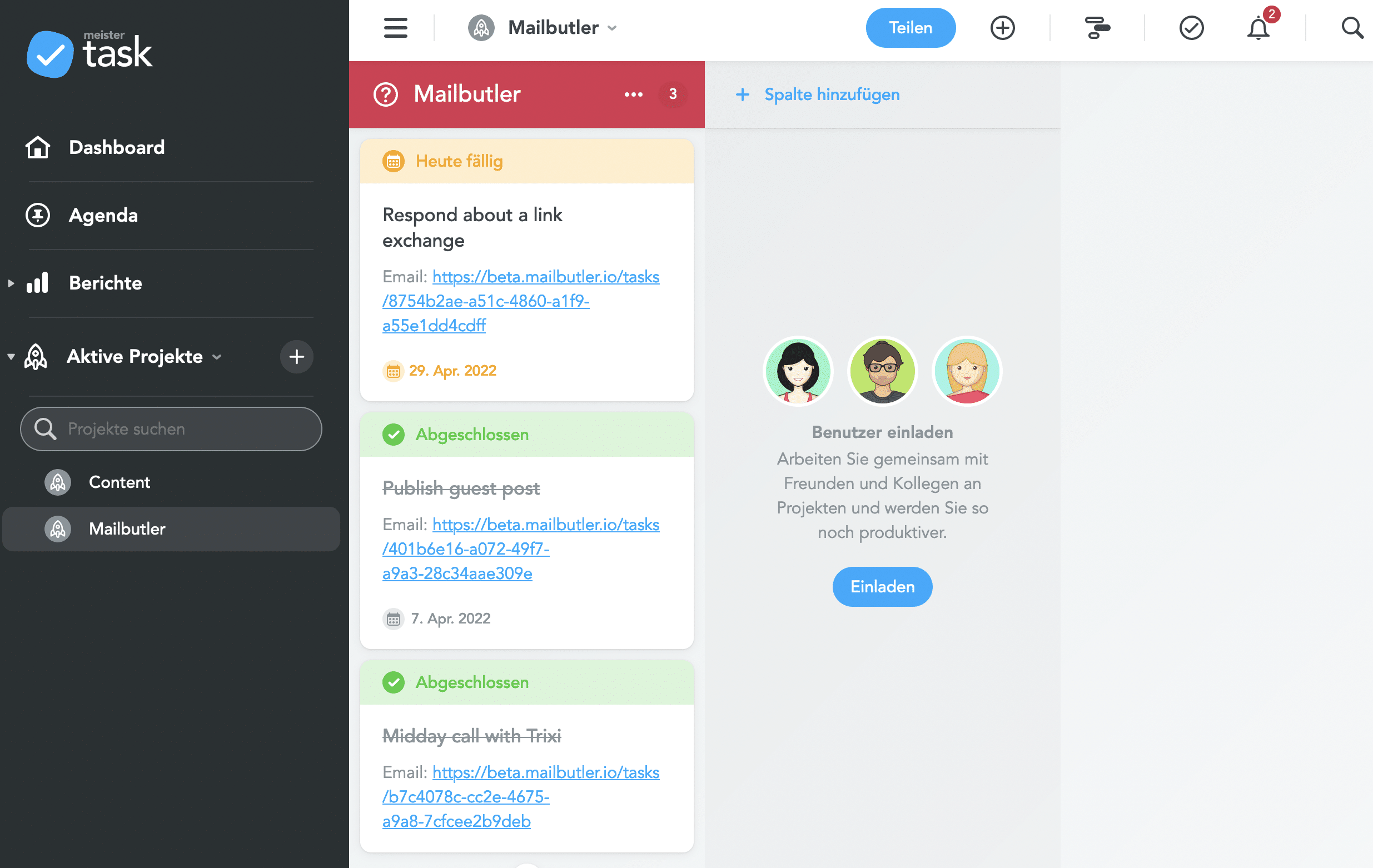Click the grey calendar icon beside 7. Apr.
Screen dimensions: 1373x868
point(393,619)
